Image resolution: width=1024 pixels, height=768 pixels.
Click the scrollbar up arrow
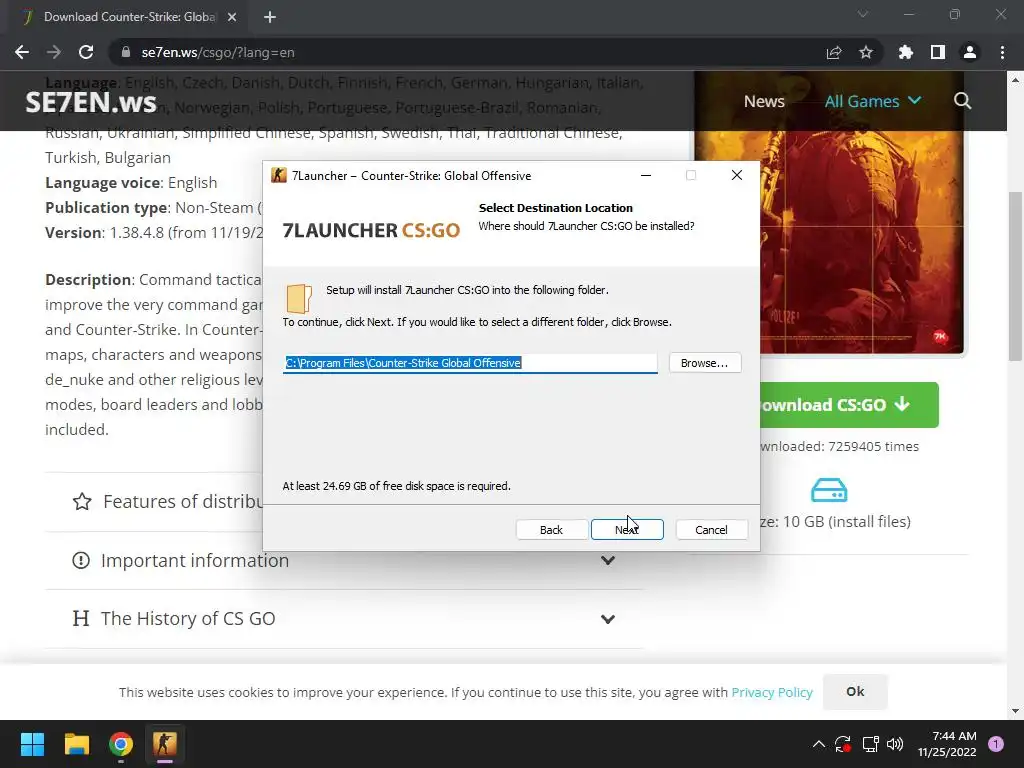pyautogui.click(x=1015, y=80)
